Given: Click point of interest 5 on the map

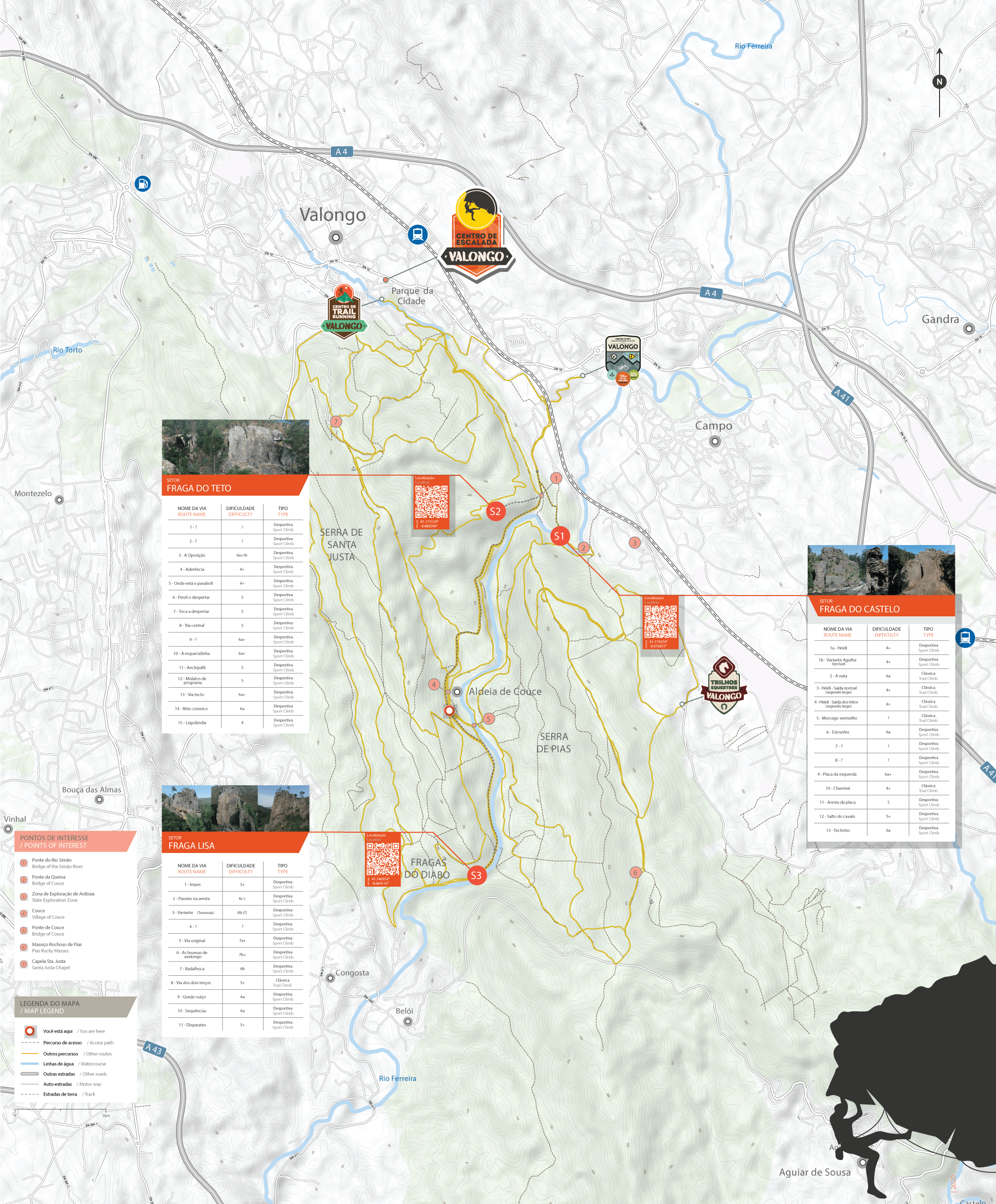Looking at the screenshot, I should 489,718.
